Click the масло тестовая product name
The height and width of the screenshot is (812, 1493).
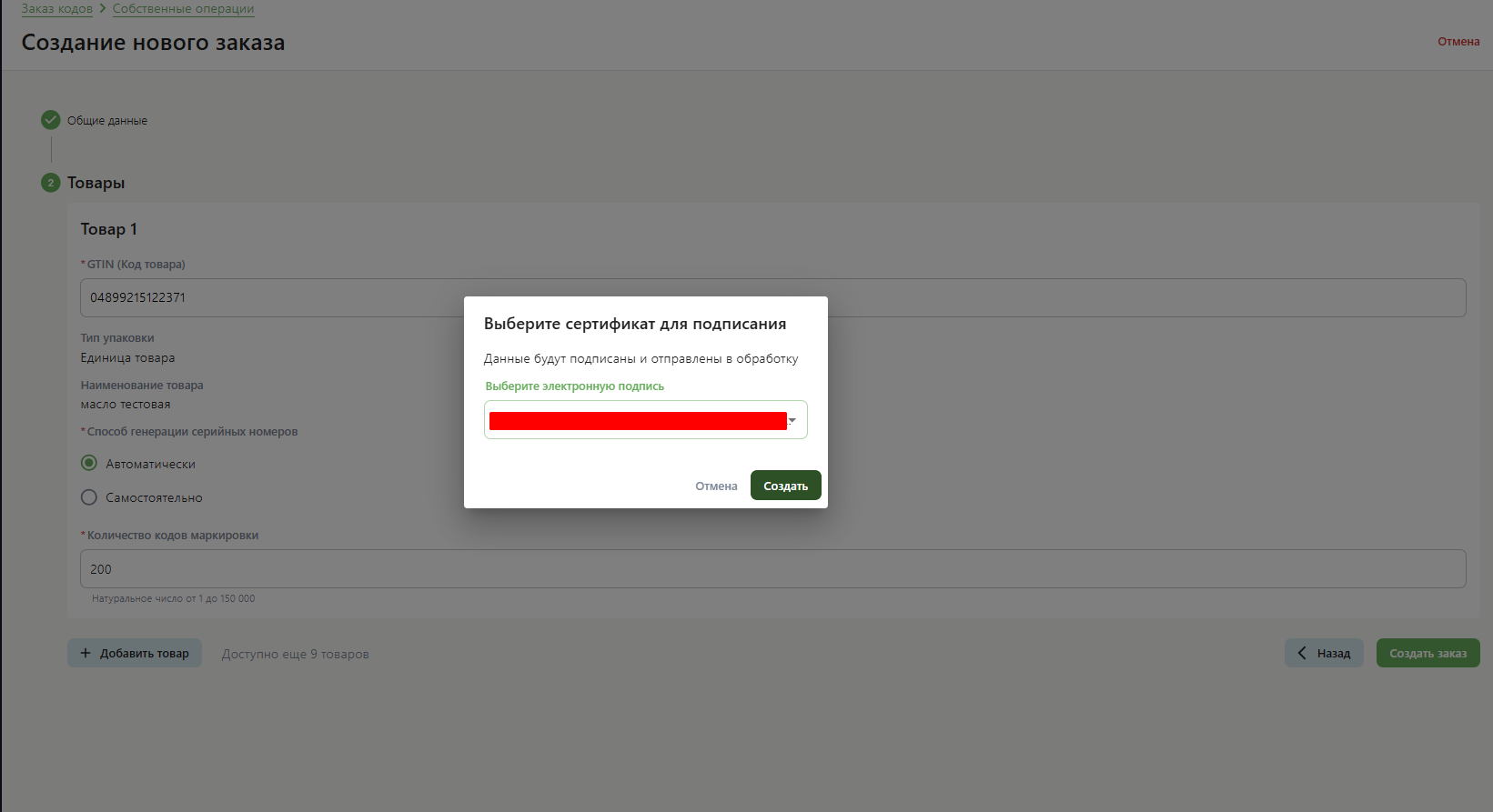tap(126, 405)
